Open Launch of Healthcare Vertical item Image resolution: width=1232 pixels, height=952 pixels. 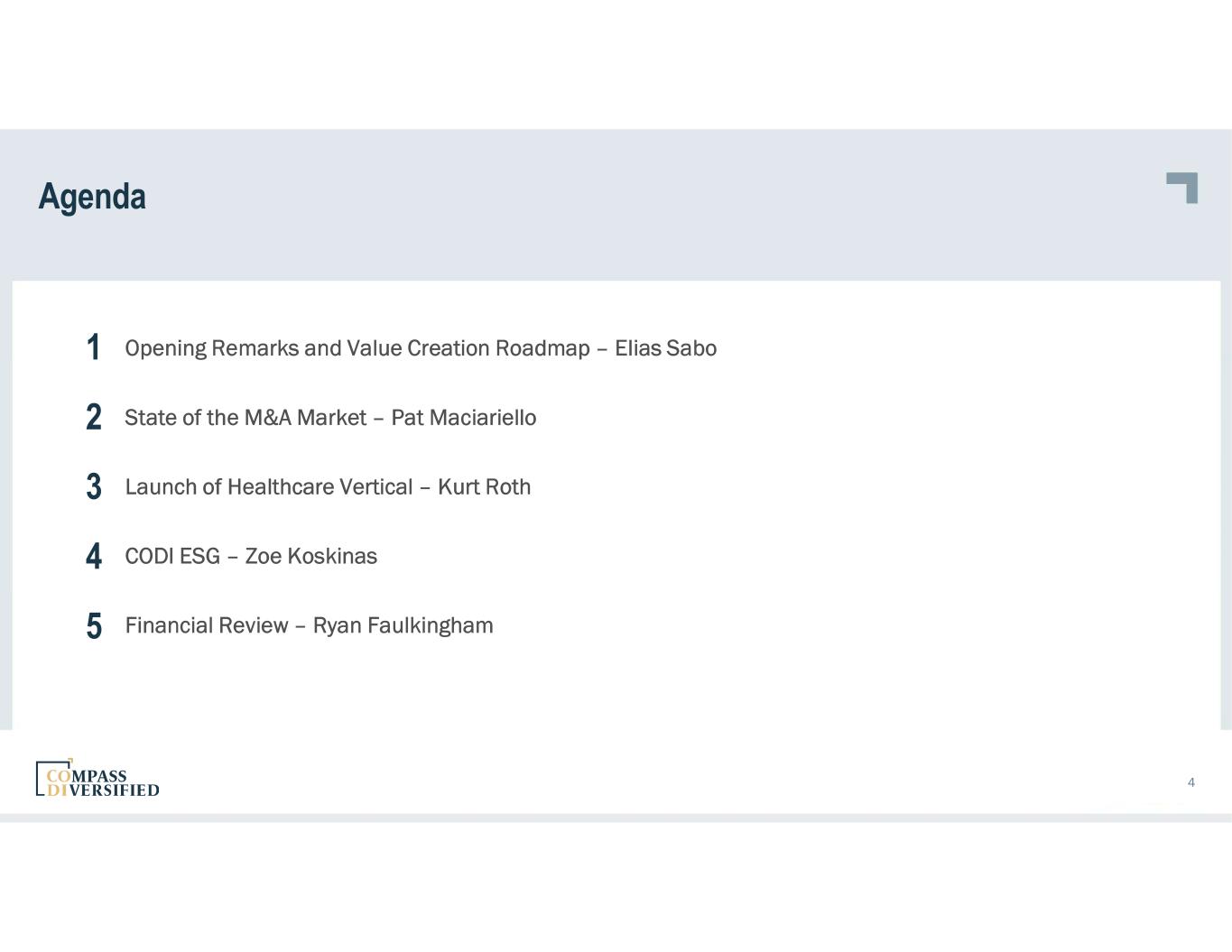point(268,487)
